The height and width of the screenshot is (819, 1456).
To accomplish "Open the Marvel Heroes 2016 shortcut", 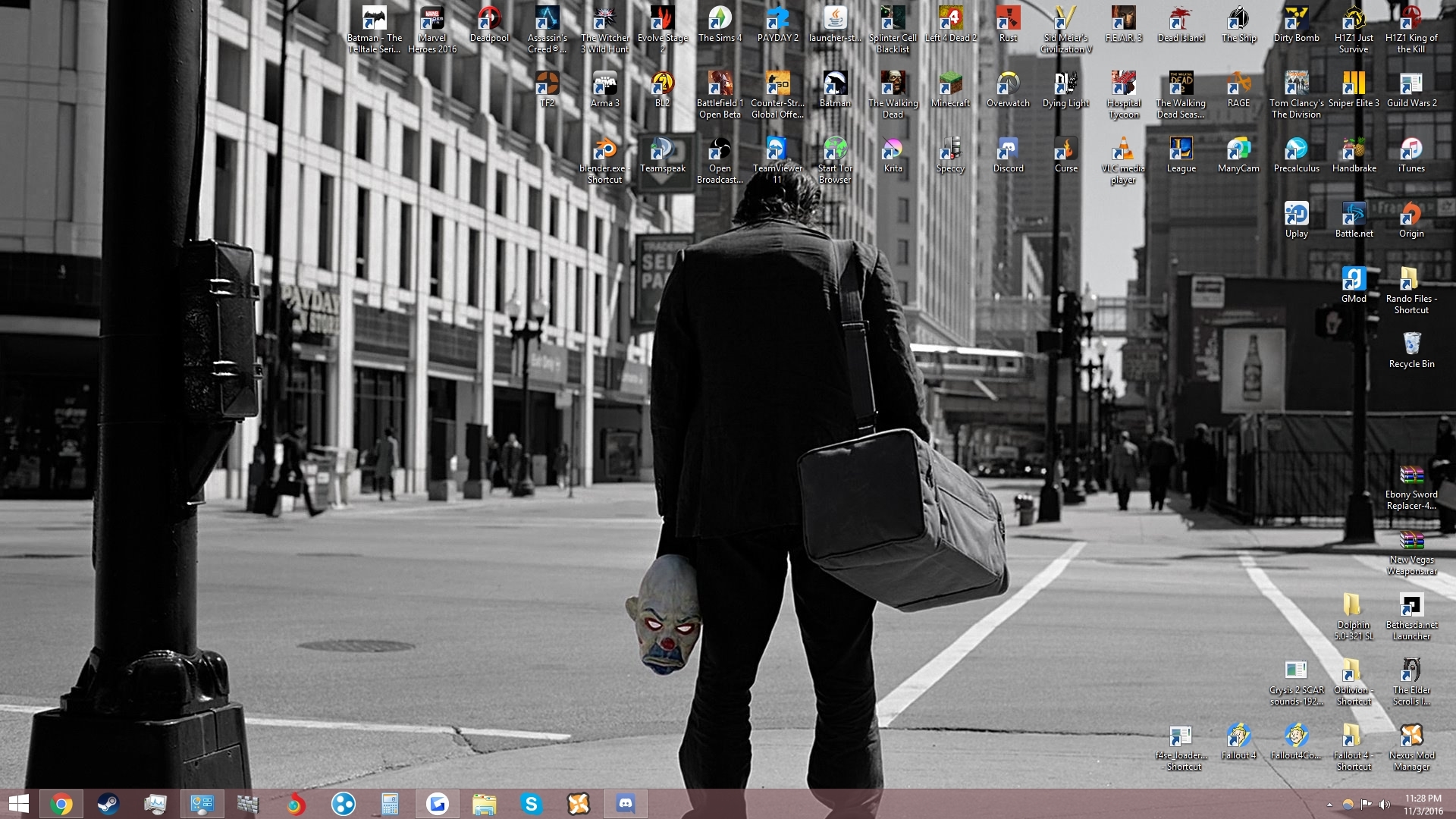I will [x=432, y=30].
